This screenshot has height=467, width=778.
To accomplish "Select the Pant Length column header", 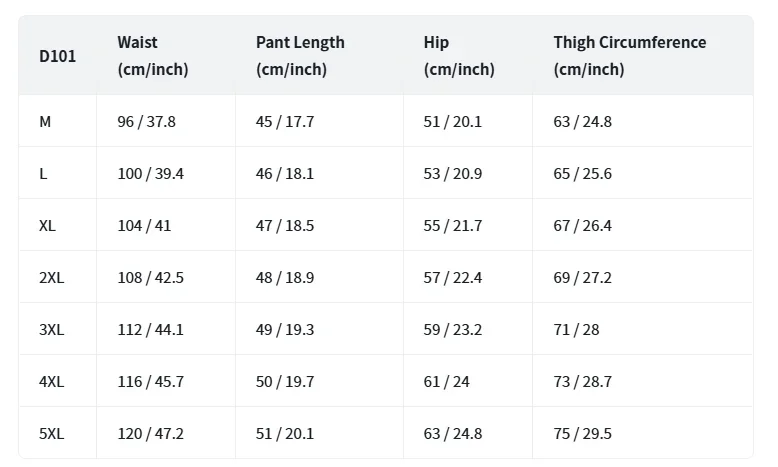I will (300, 56).
